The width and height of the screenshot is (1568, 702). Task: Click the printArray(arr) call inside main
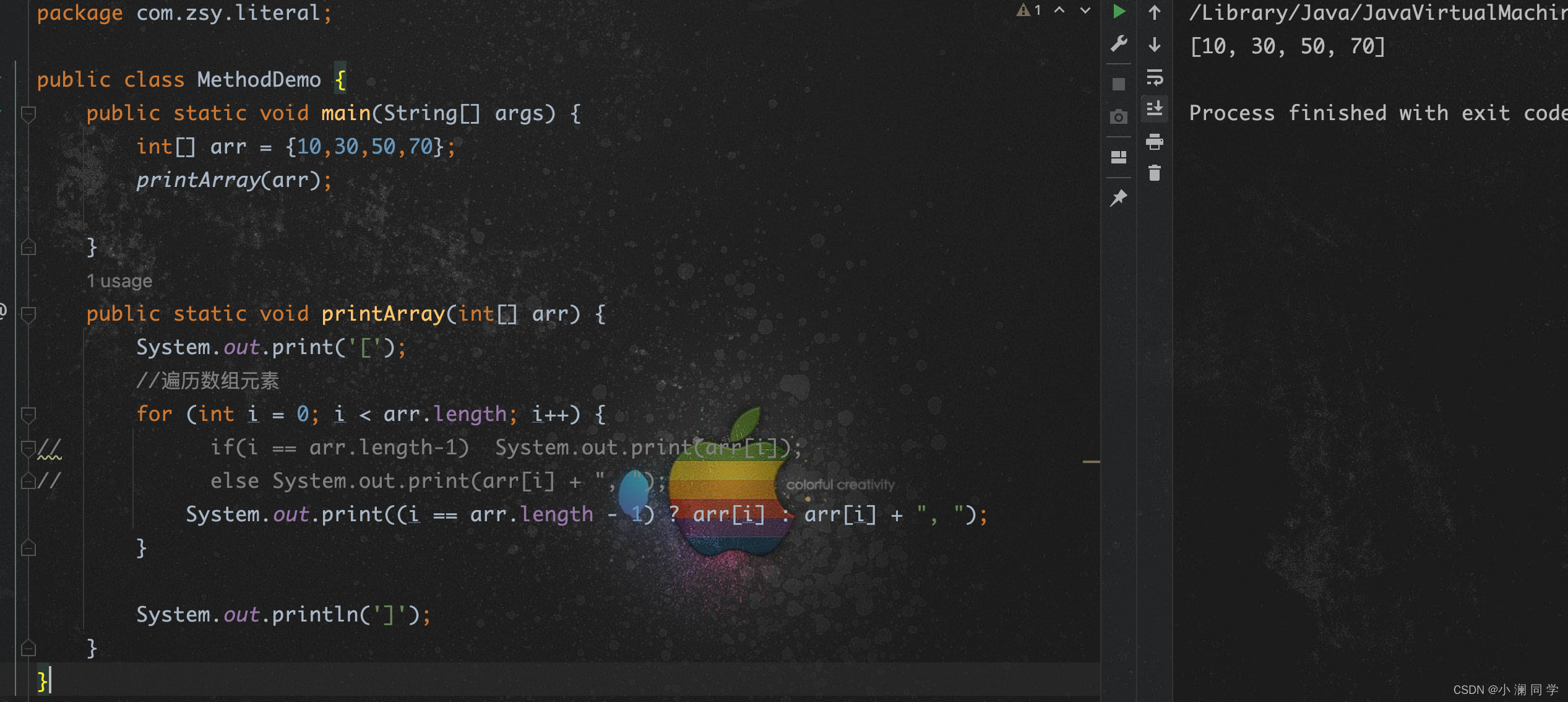pyautogui.click(x=235, y=180)
